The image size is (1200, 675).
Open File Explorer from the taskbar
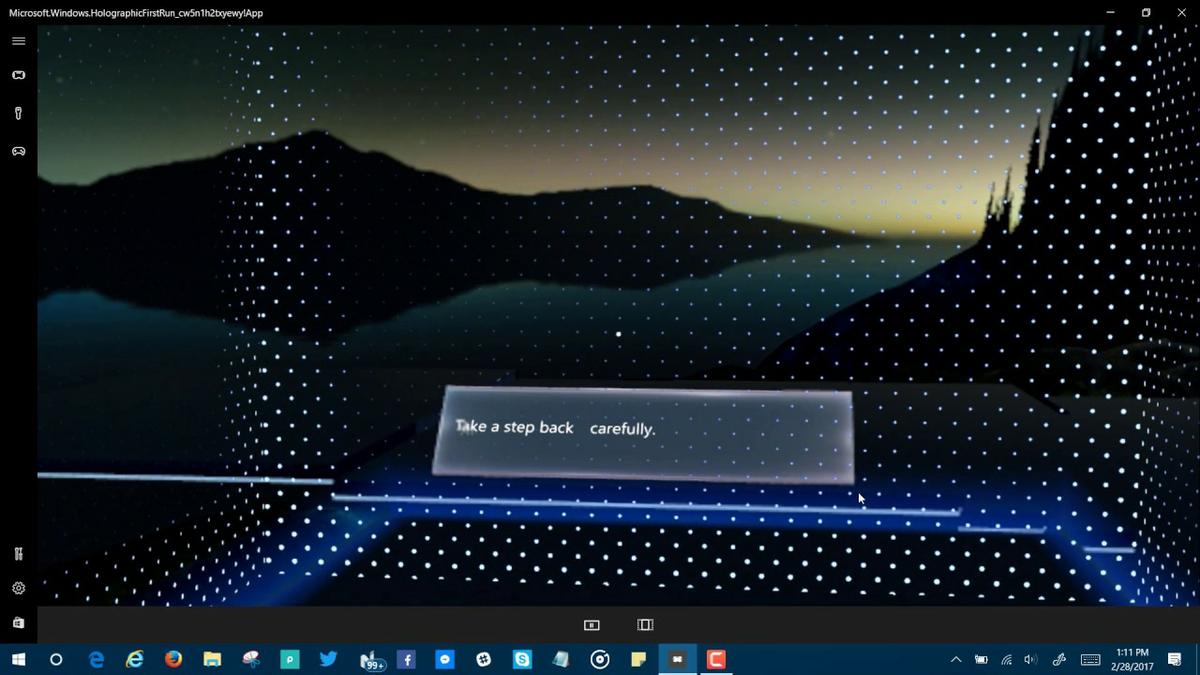pyautogui.click(x=212, y=659)
